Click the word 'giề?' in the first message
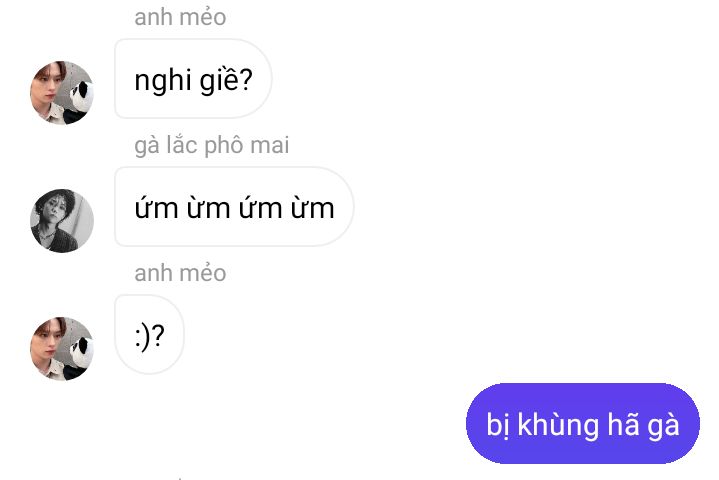 click(226, 80)
